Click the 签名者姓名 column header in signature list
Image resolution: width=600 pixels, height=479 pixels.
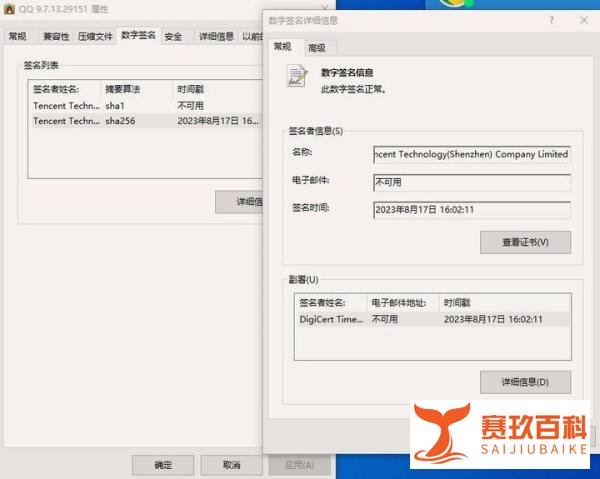[64, 89]
